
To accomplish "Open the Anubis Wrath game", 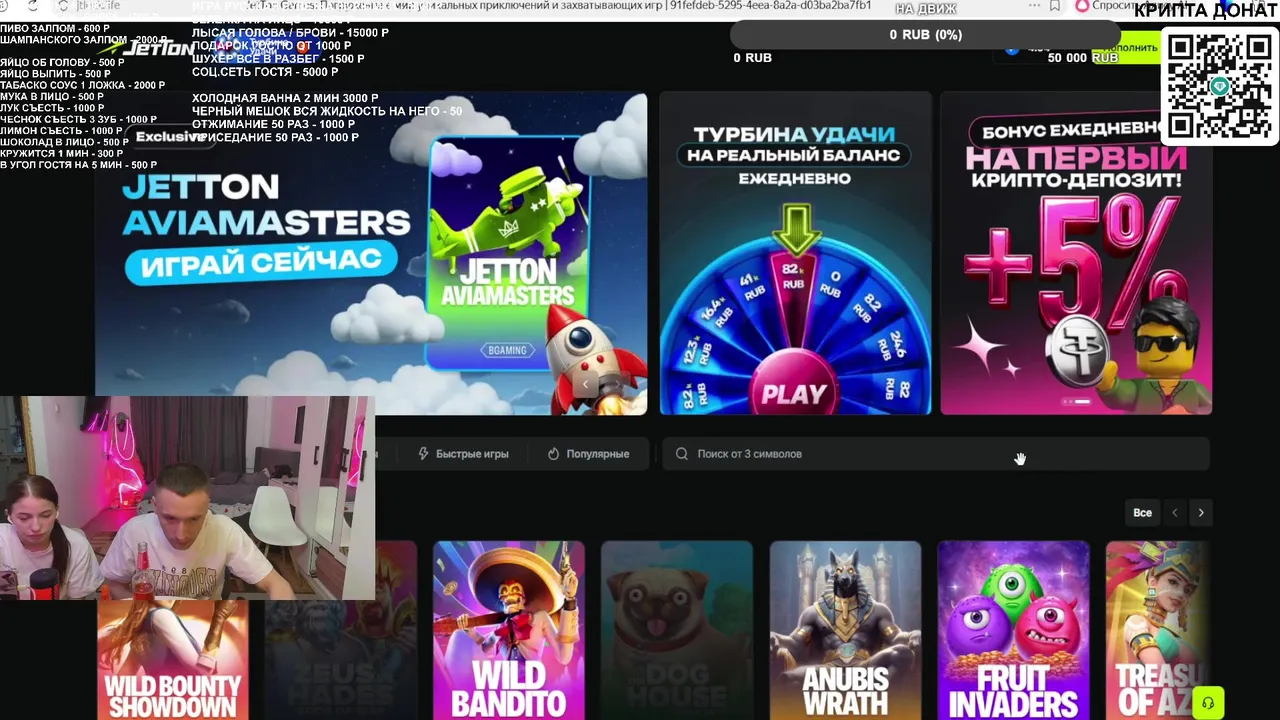I will pos(845,630).
